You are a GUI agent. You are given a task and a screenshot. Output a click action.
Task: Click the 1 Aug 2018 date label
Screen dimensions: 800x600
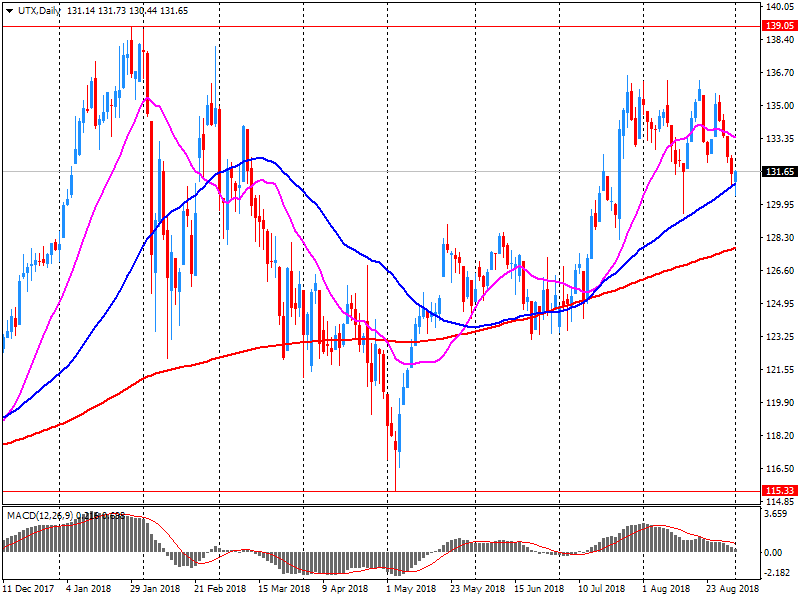click(x=666, y=589)
